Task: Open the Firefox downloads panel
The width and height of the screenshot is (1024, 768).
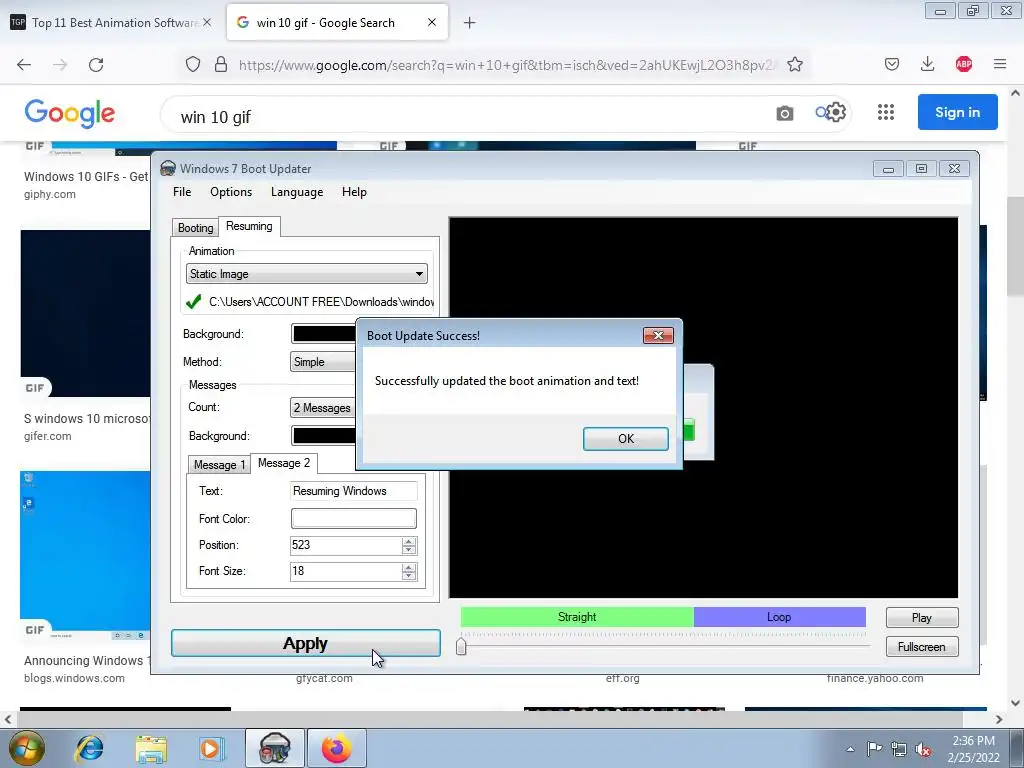Action: pyautogui.click(x=927, y=64)
